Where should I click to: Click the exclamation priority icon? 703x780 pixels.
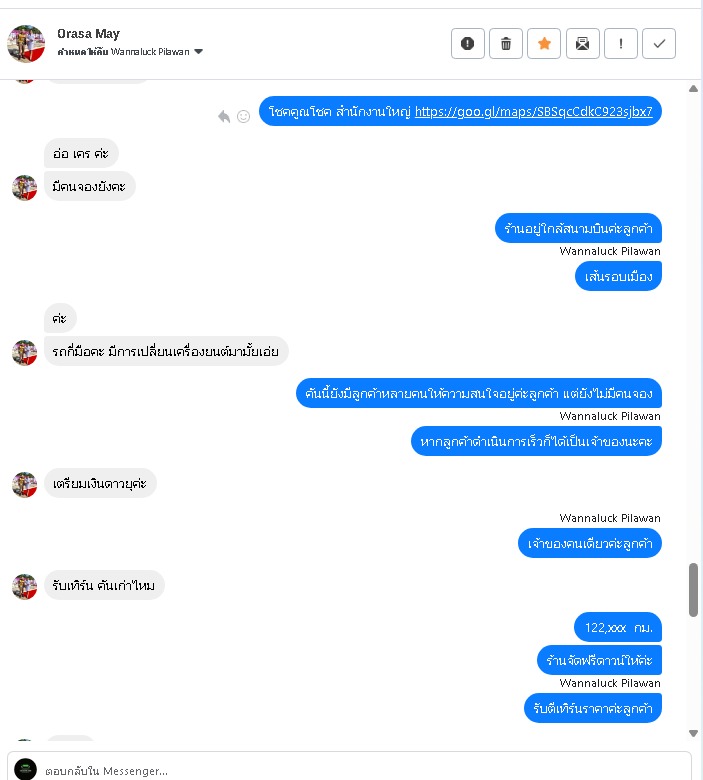[x=621, y=44]
